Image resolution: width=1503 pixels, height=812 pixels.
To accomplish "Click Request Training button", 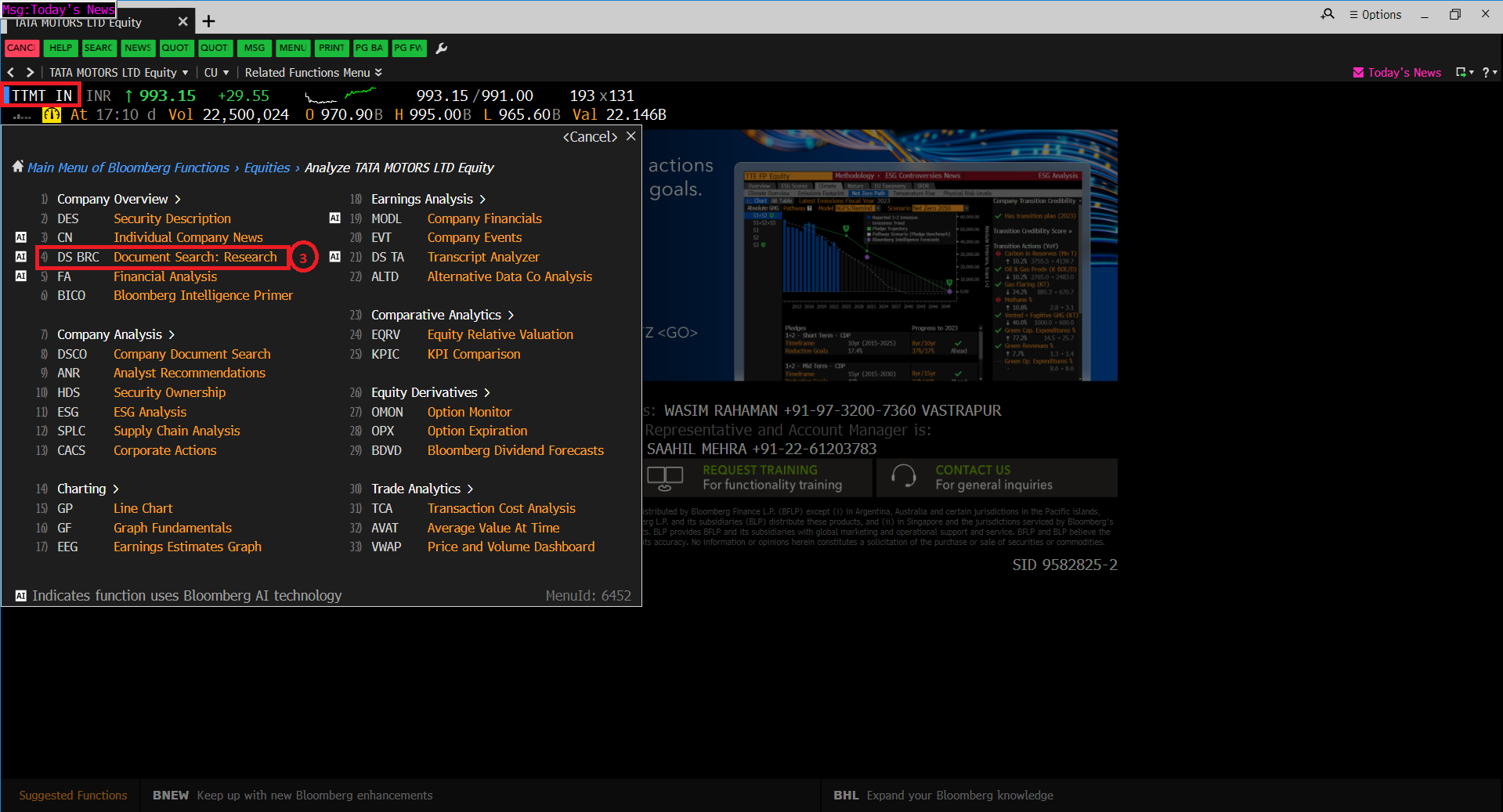I will point(757,478).
